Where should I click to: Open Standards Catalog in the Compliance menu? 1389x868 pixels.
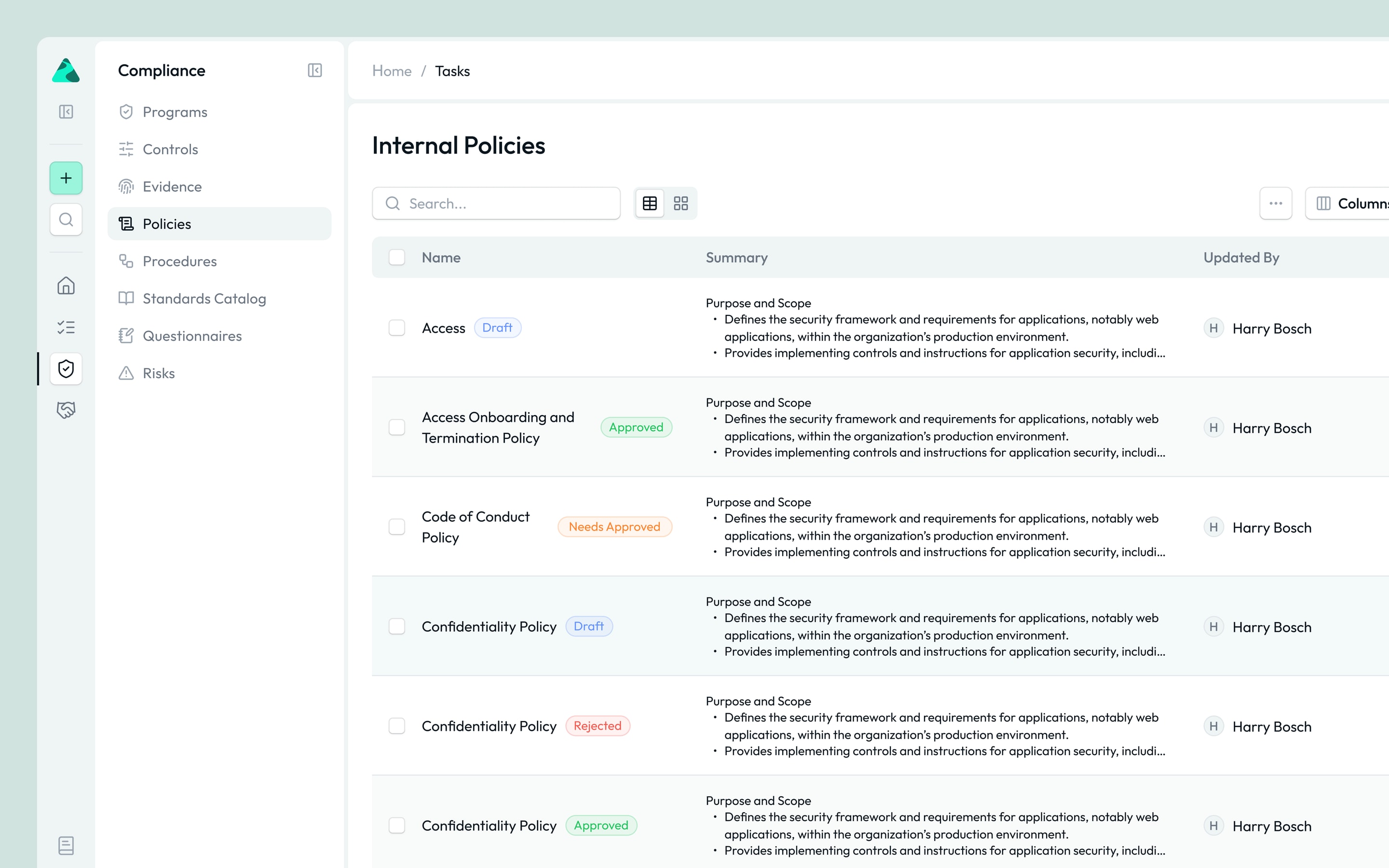[219, 298]
